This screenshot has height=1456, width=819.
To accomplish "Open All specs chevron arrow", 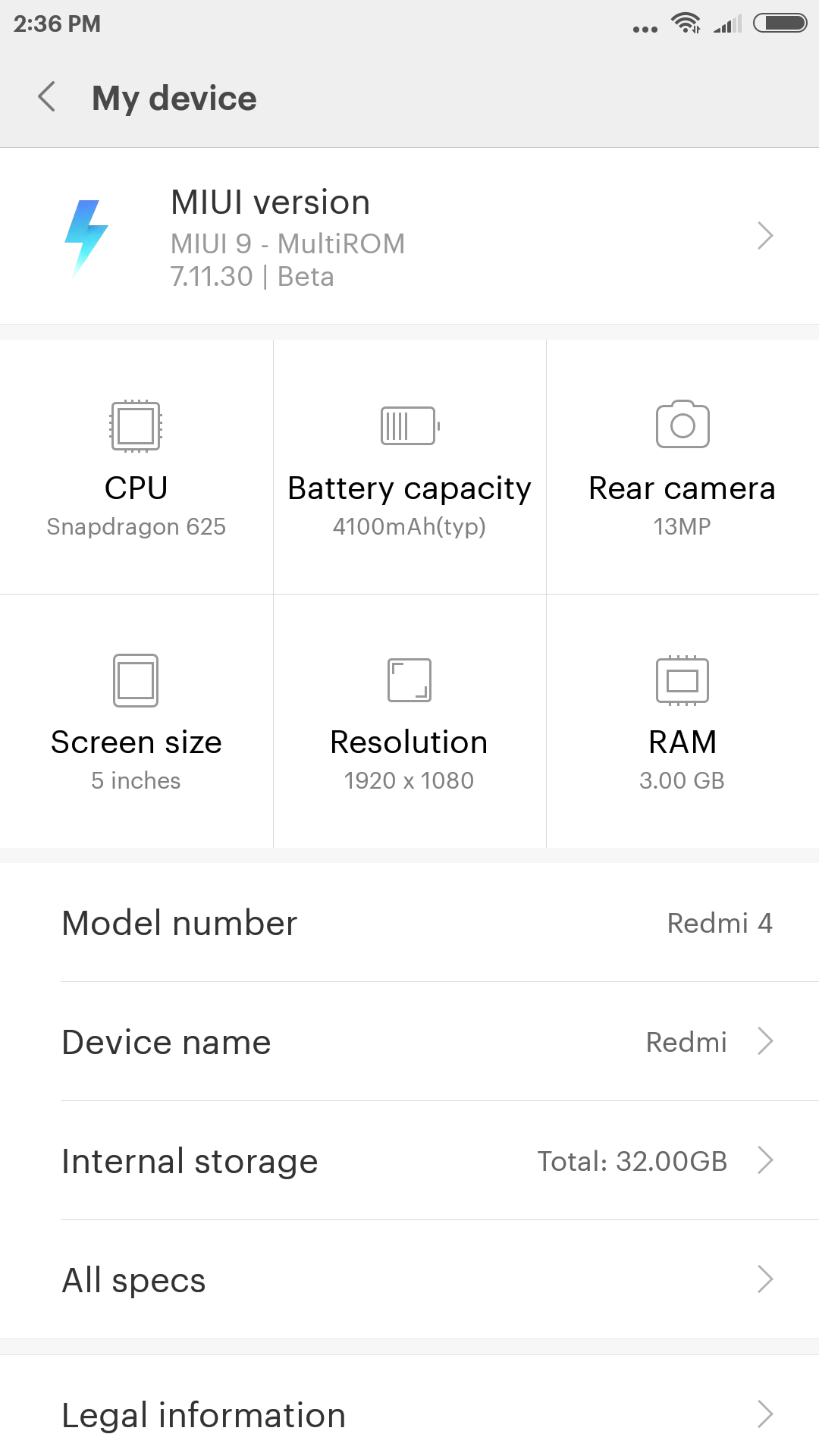I will click(x=765, y=1279).
